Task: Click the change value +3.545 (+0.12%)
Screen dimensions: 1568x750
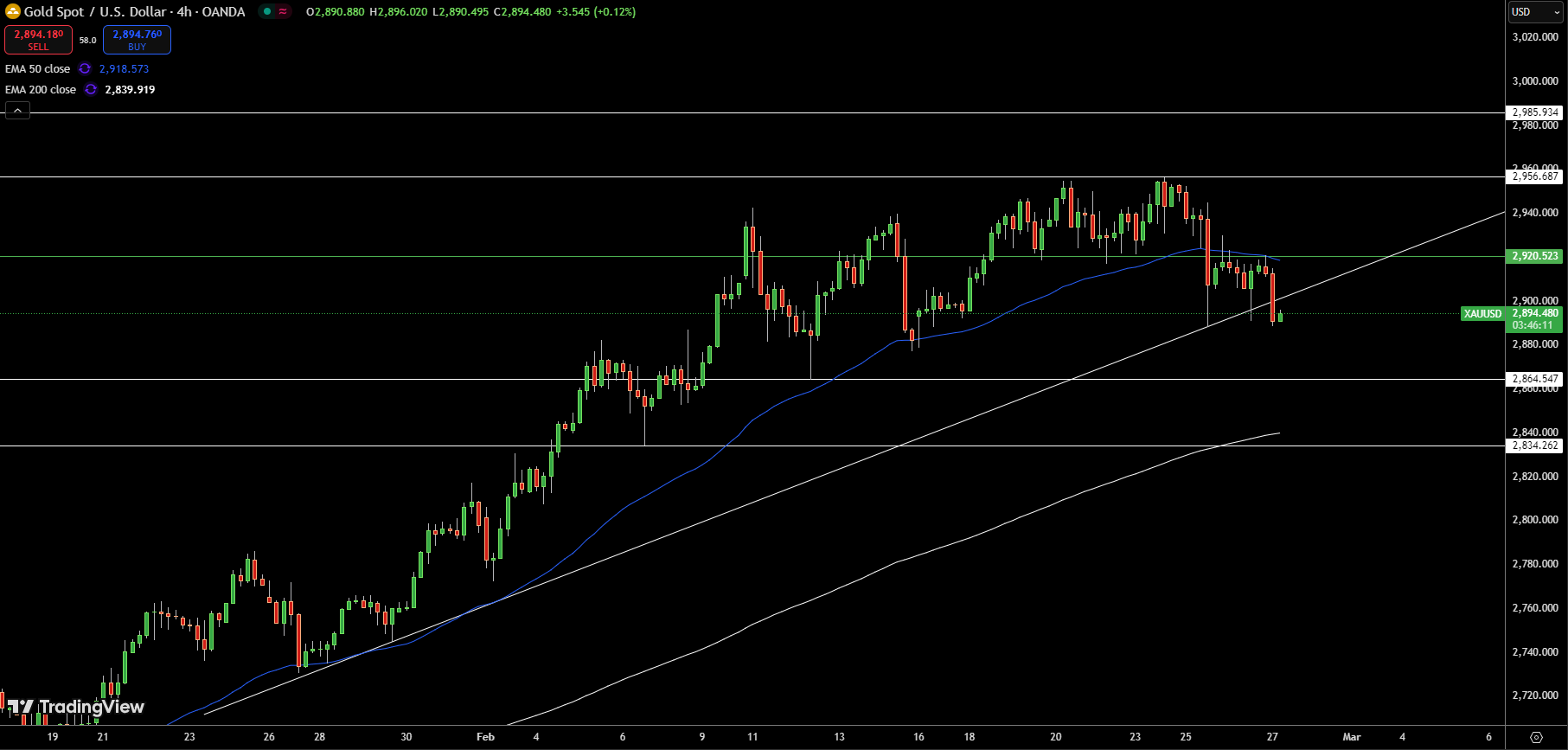Action: [x=596, y=12]
